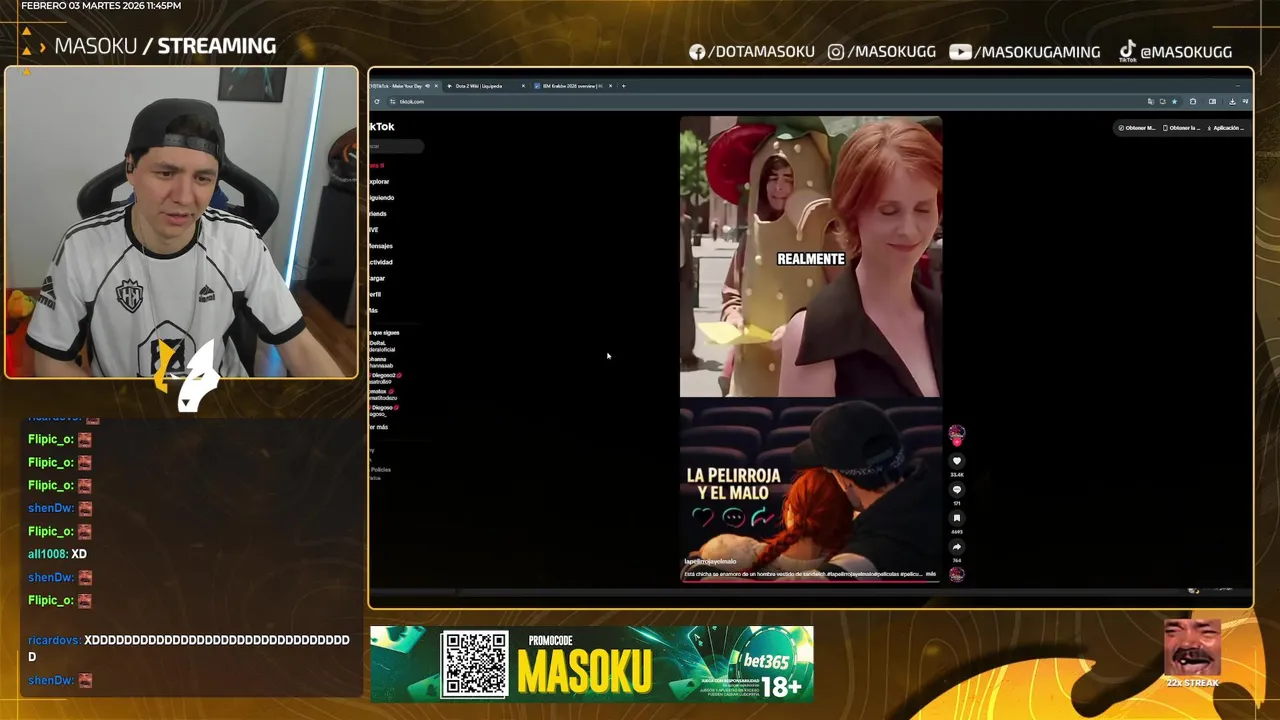Share the video using arrow icon
The height and width of the screenshot is (720, 1280).
point(957,547)
